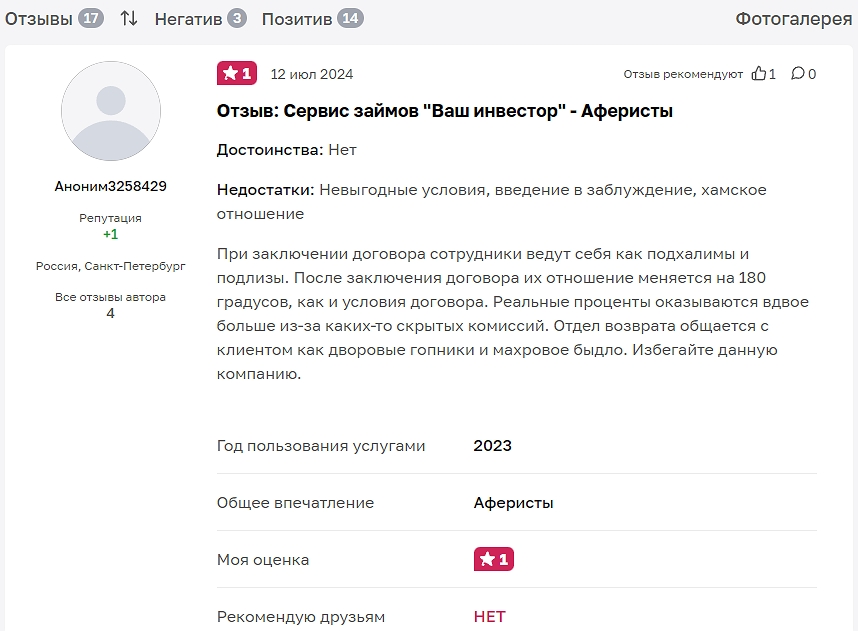Click the red one-star rating badge near date
Image resolution: width=858 pixels, height=631 pixels.
click(x=236, y=73)
